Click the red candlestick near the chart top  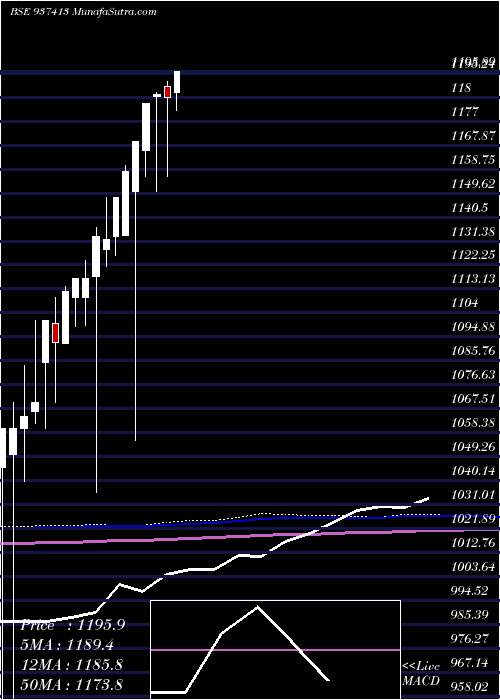pyautogui.click(x=167, y=92)
